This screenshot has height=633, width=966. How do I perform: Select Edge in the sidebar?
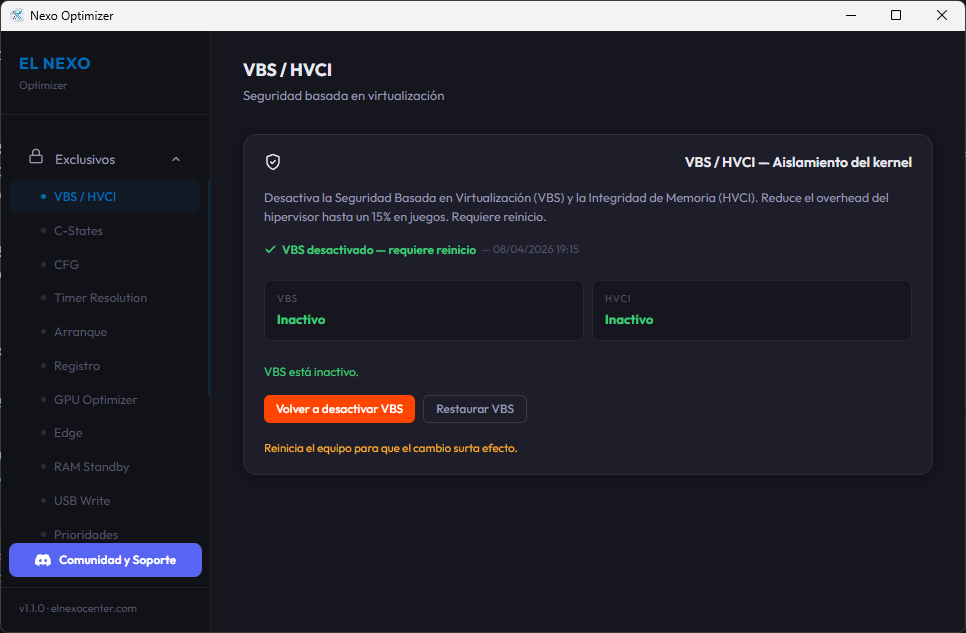pyautogui.click(x=68, y=432)
